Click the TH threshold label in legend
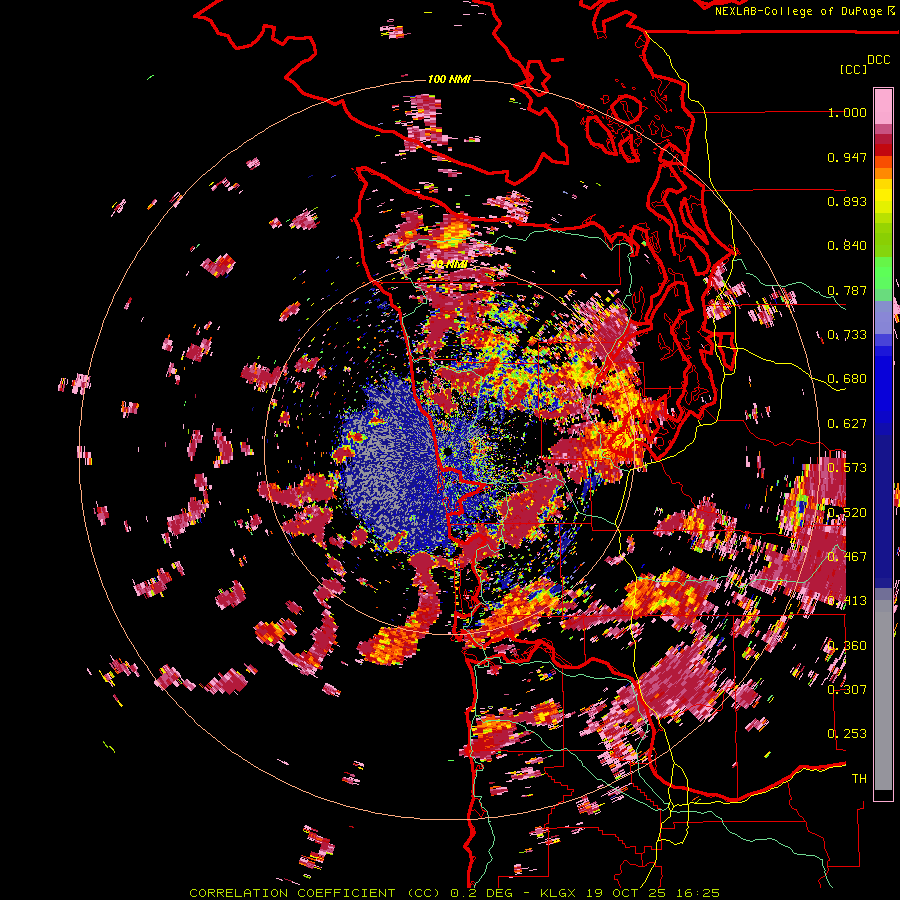Screen dimensions: 900x900 pyautogui.click(x=859, y=778)
